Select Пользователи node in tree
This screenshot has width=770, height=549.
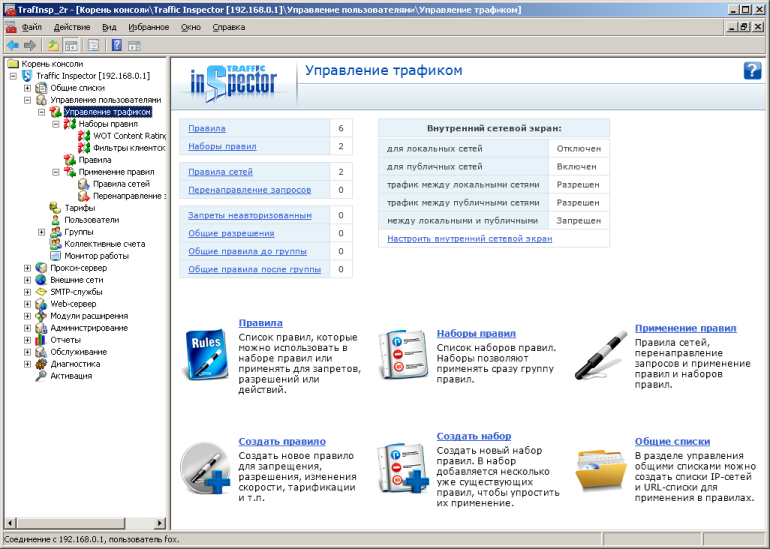point(91,220)
